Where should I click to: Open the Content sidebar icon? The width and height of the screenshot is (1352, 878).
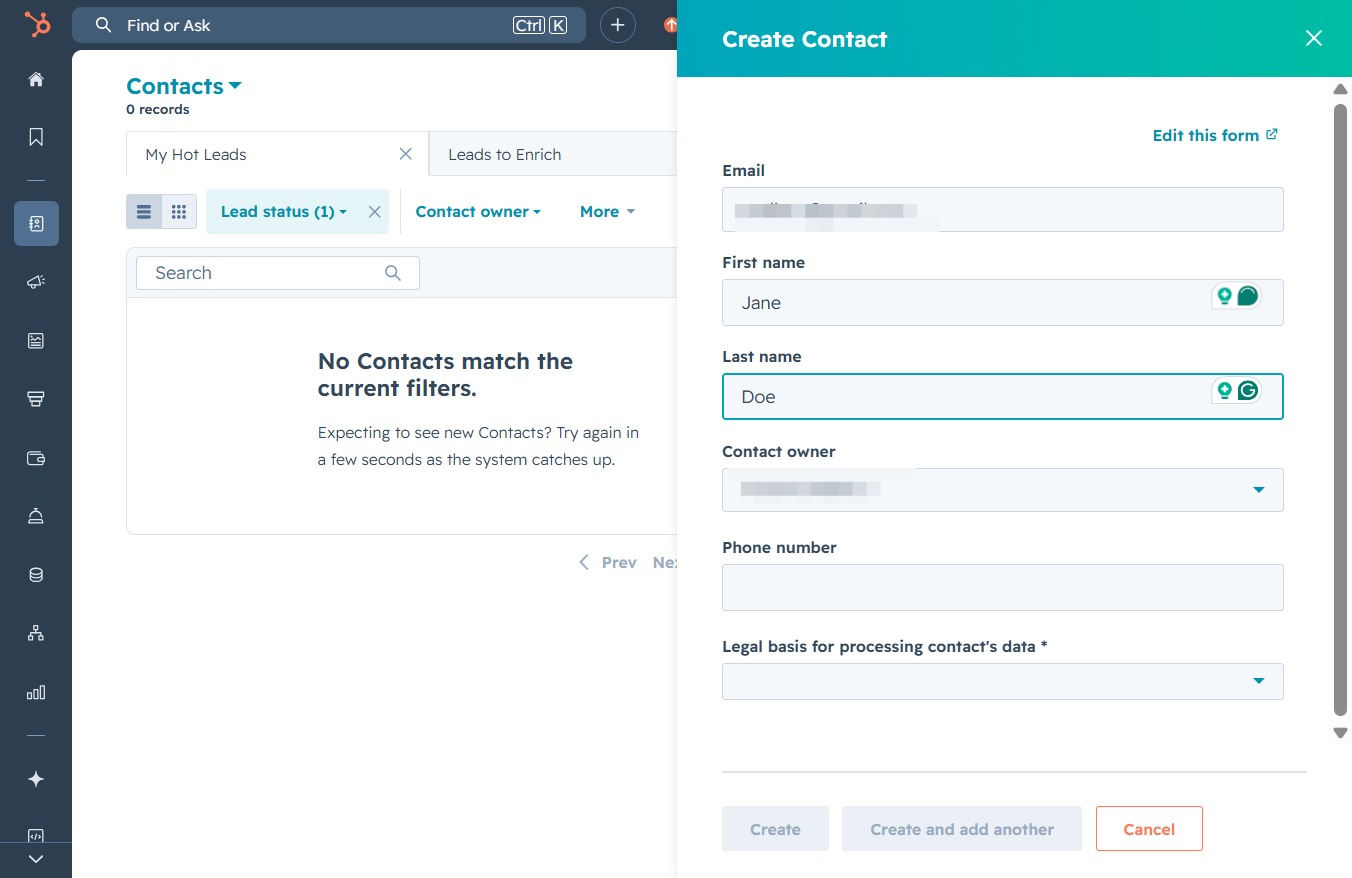[x=36, y=341]
